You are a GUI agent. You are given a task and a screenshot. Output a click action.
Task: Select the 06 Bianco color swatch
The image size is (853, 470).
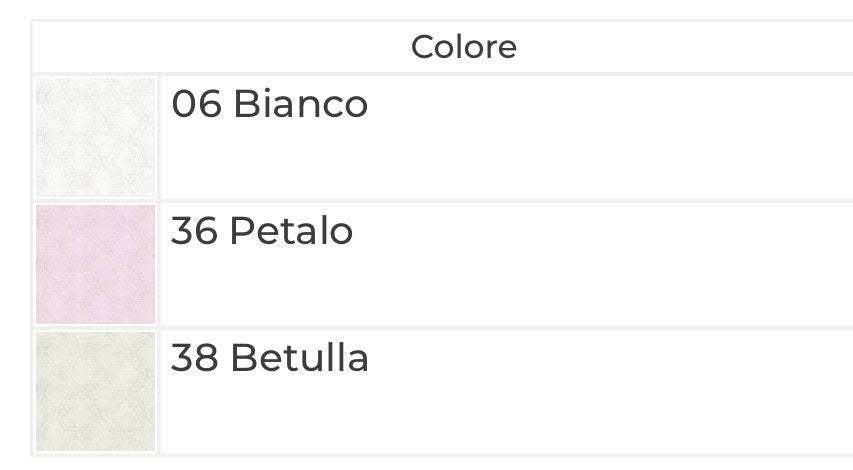tap(96, 137)
